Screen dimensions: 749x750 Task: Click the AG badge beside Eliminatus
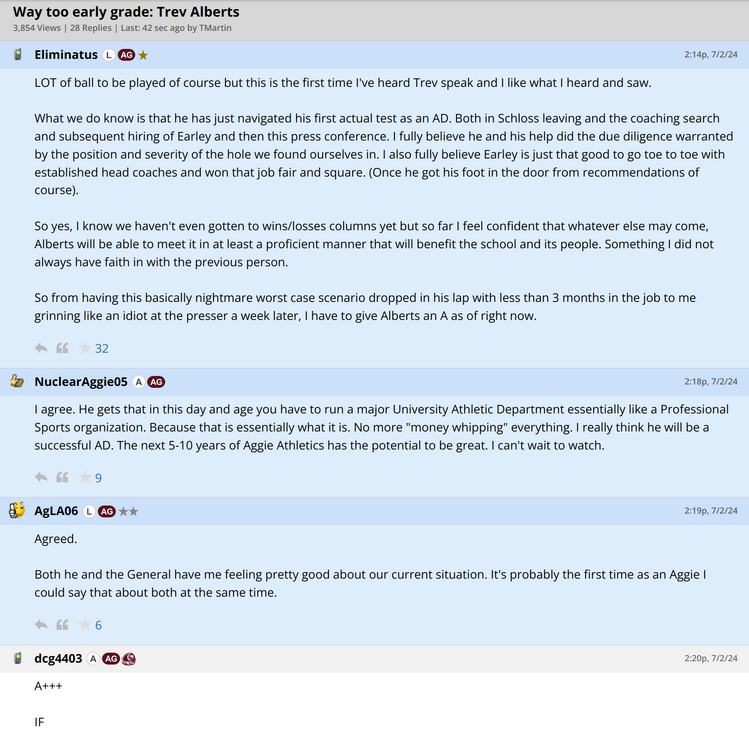coord(126,55)
